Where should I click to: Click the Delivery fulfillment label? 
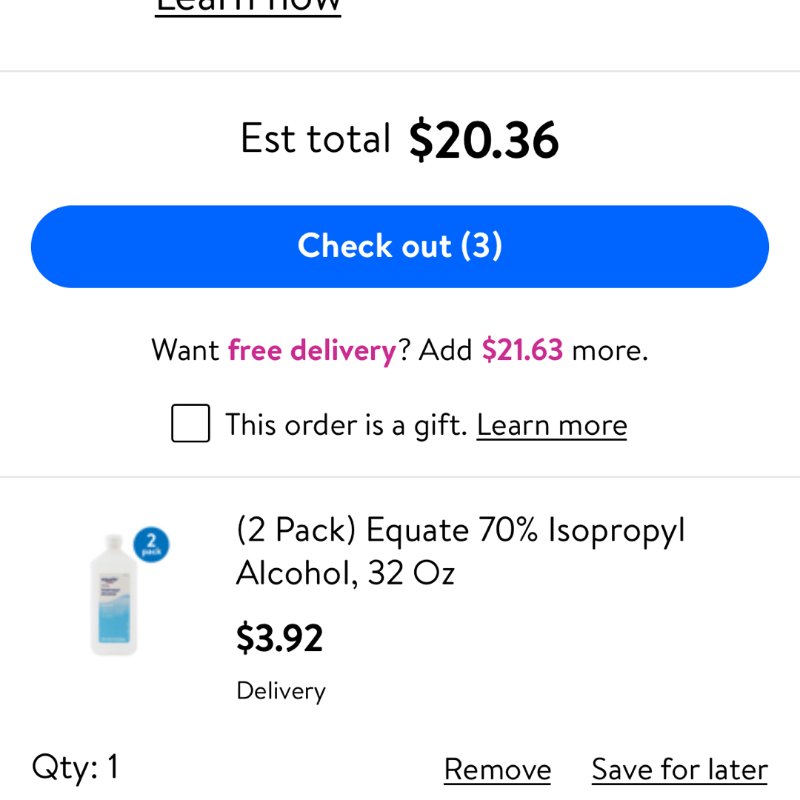[x=281, y=691]
